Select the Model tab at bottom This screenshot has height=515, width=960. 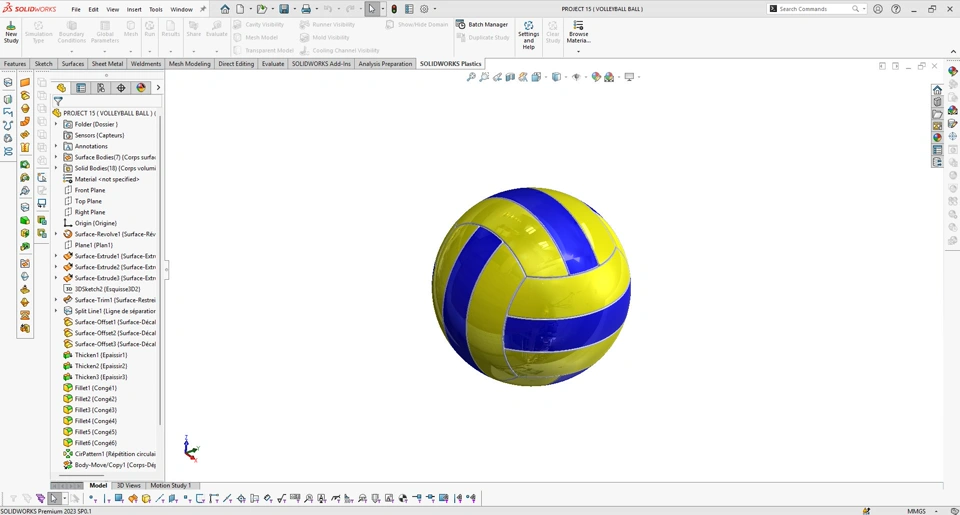(98, 485)
